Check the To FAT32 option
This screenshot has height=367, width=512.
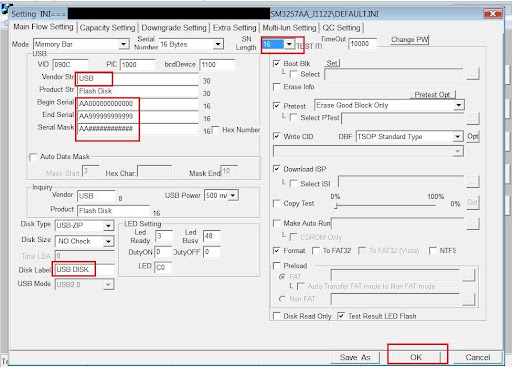click(315, 250)
